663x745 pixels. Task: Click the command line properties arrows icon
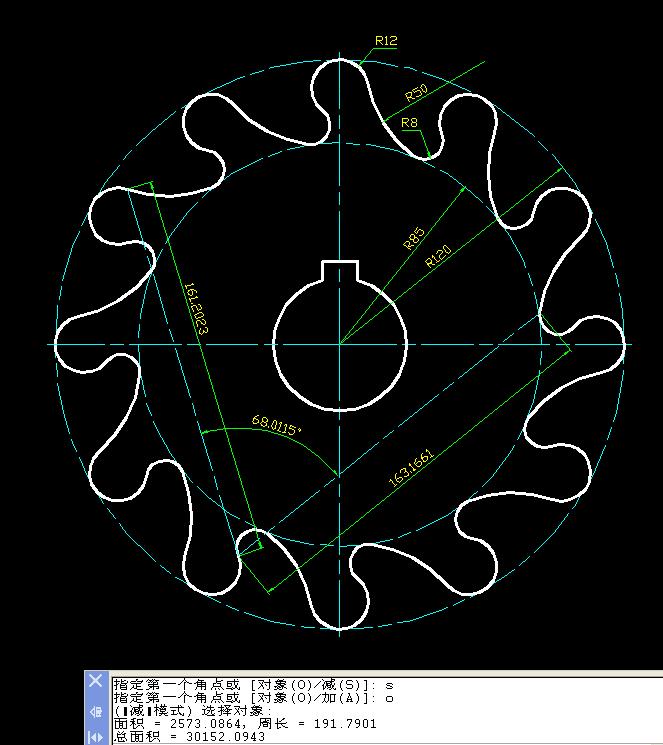click(x=96, y=737)
